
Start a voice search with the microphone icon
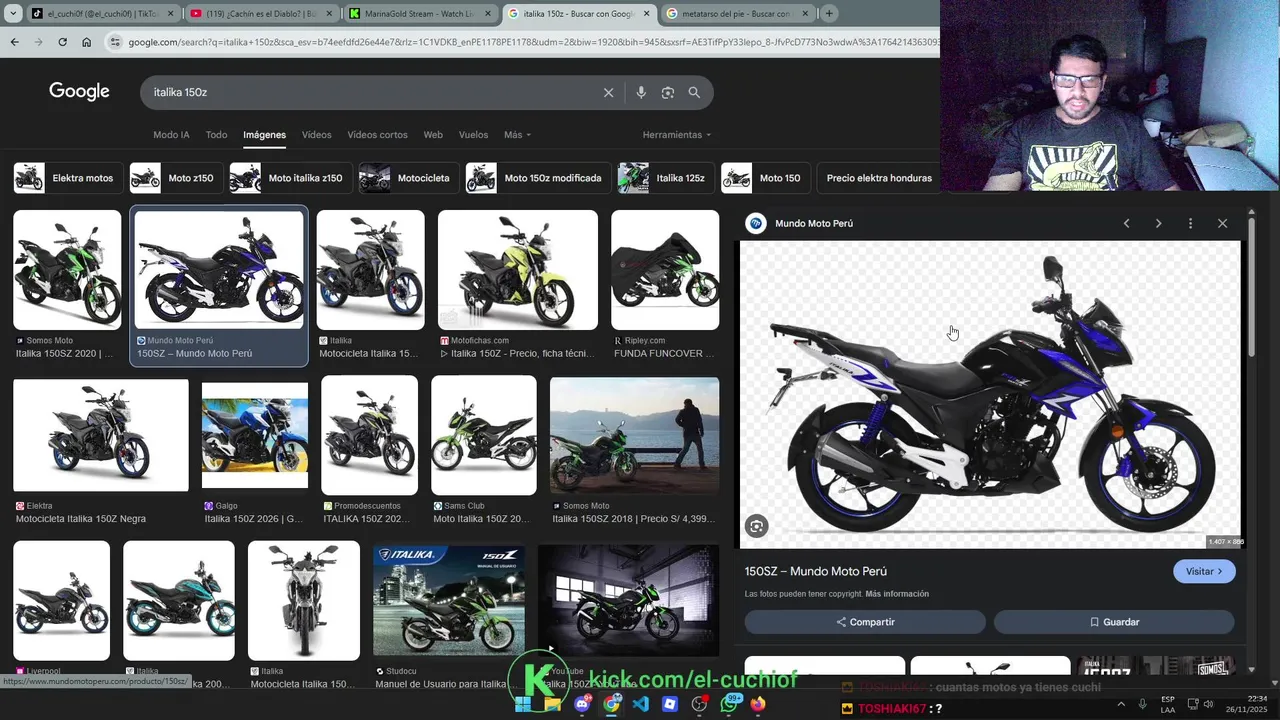point(641,92)
